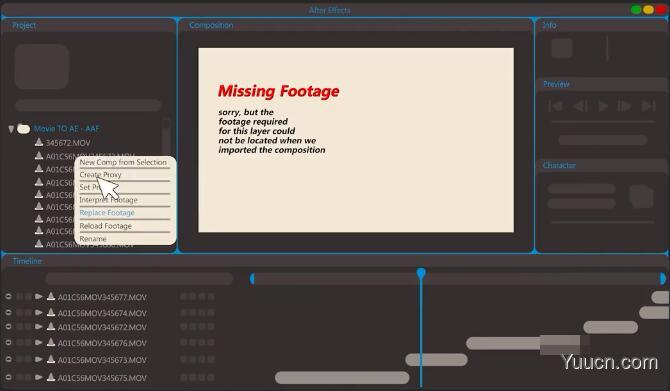
Task: Choose Replace Footage from context menu
Action: point(107,212)
